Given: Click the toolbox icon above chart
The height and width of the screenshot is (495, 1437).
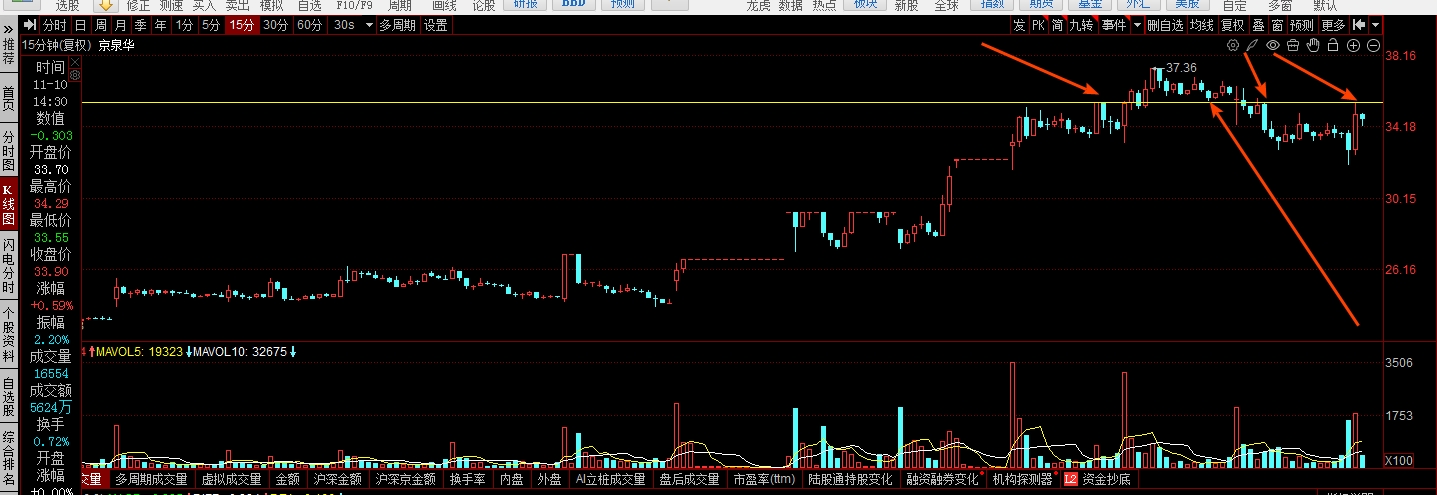Looking at the screenshot, I should [1293, 45].
